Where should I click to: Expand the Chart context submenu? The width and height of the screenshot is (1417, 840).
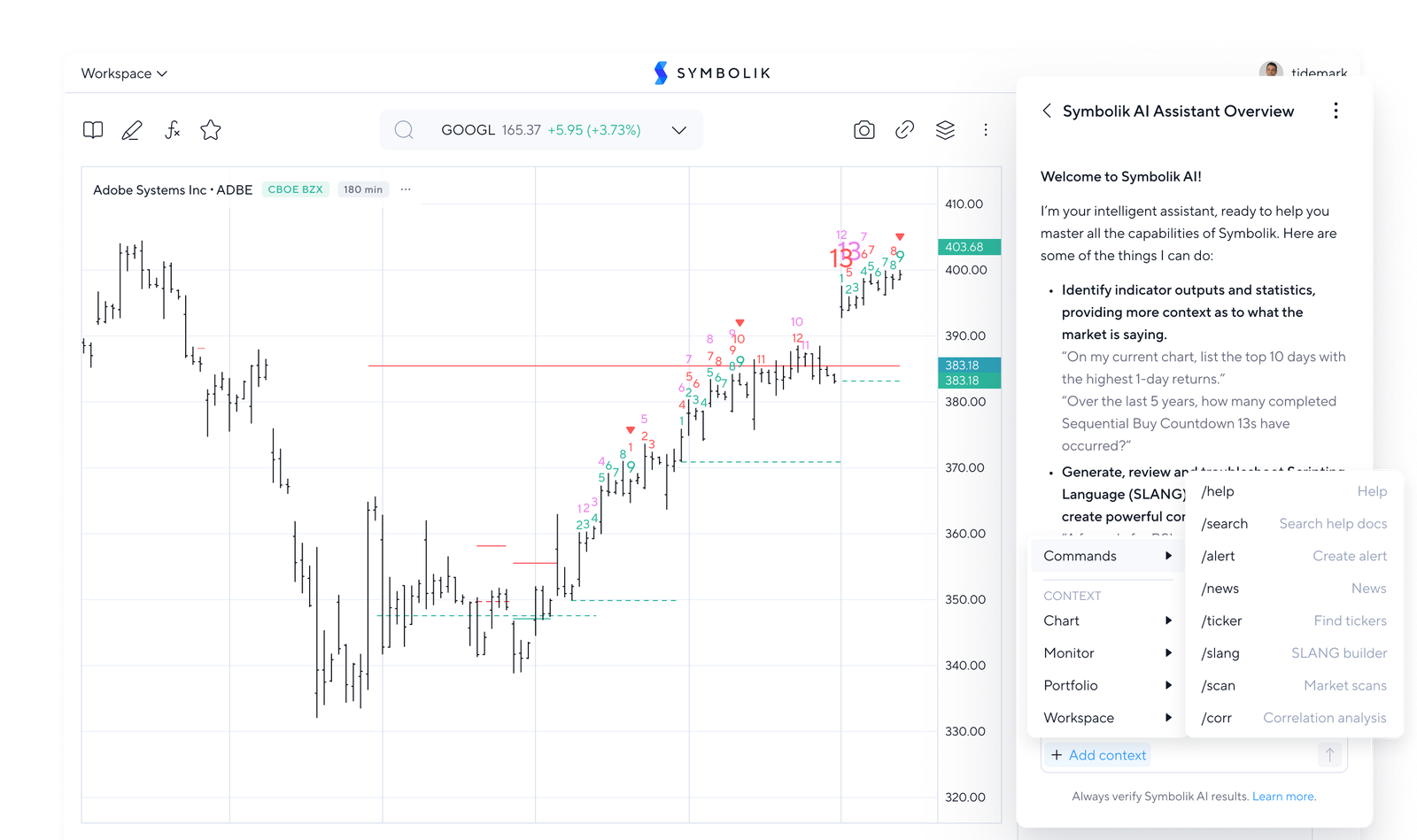(x=1106, y=620)
